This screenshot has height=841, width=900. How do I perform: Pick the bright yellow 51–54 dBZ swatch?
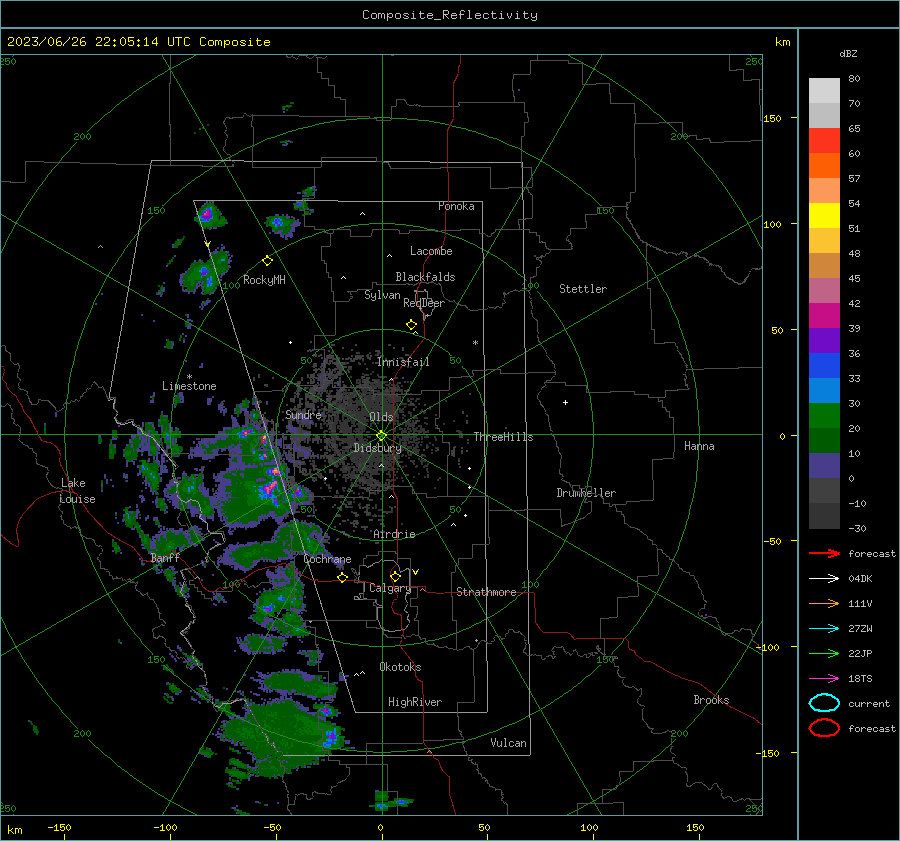[824, 215]
